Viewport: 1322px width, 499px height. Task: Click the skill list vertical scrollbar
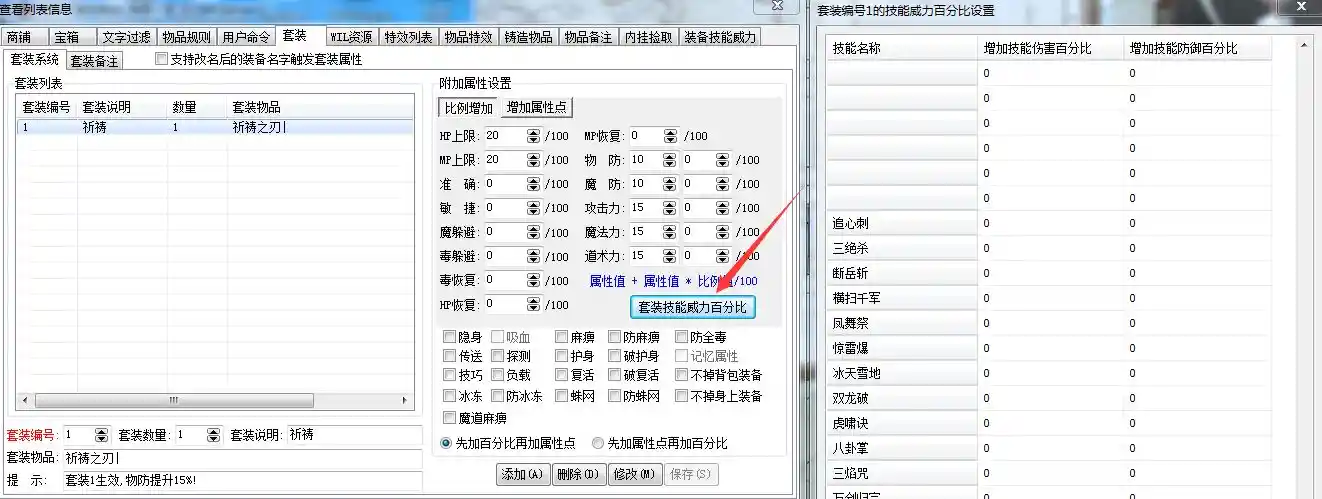[x=1303, y=268]
